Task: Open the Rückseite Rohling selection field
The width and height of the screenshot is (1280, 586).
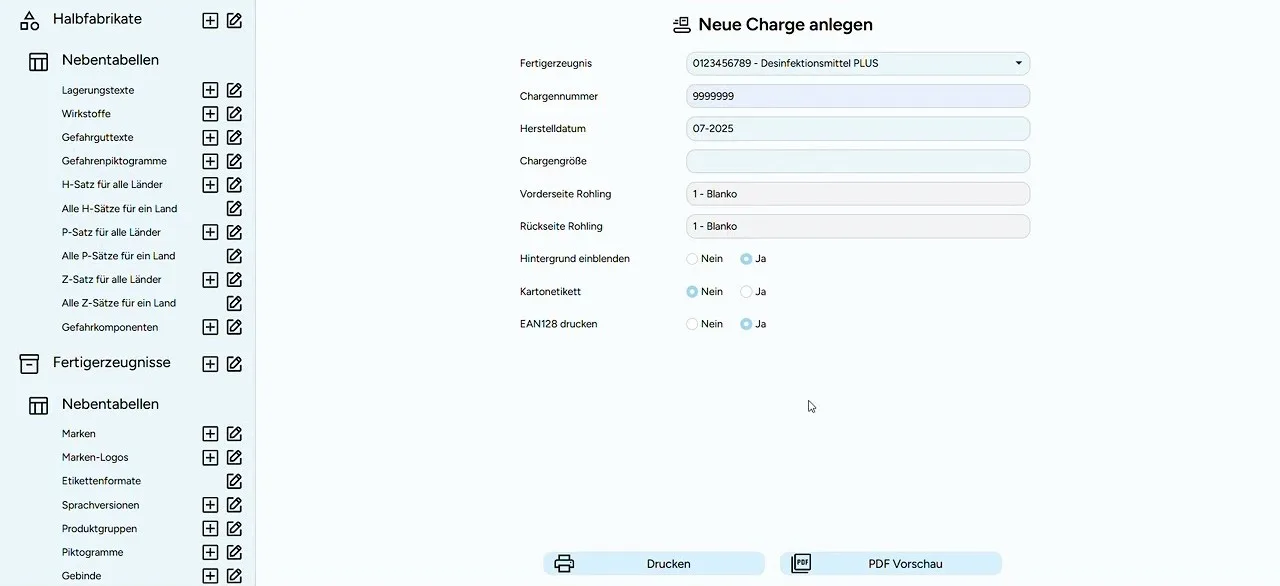Action: coord(858,226)
